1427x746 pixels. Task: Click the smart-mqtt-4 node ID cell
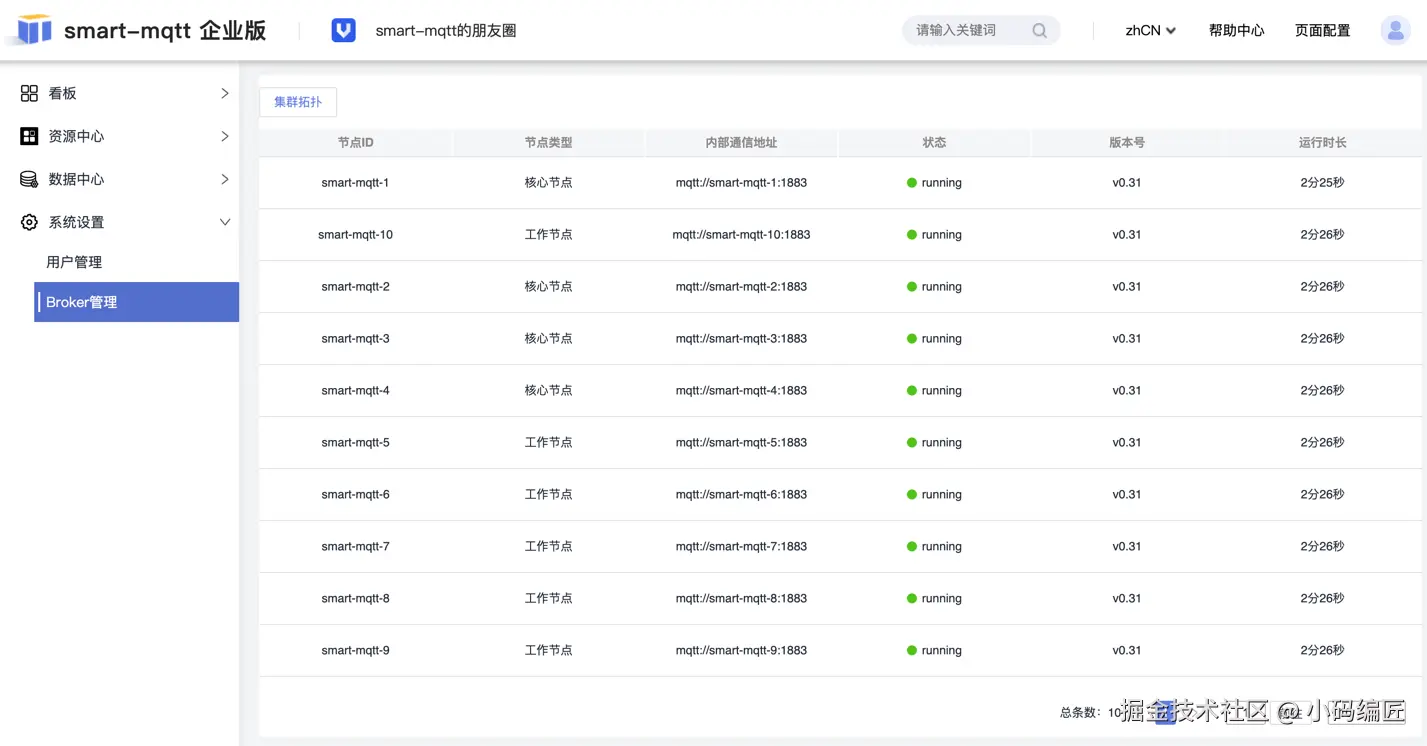(355, 391)
